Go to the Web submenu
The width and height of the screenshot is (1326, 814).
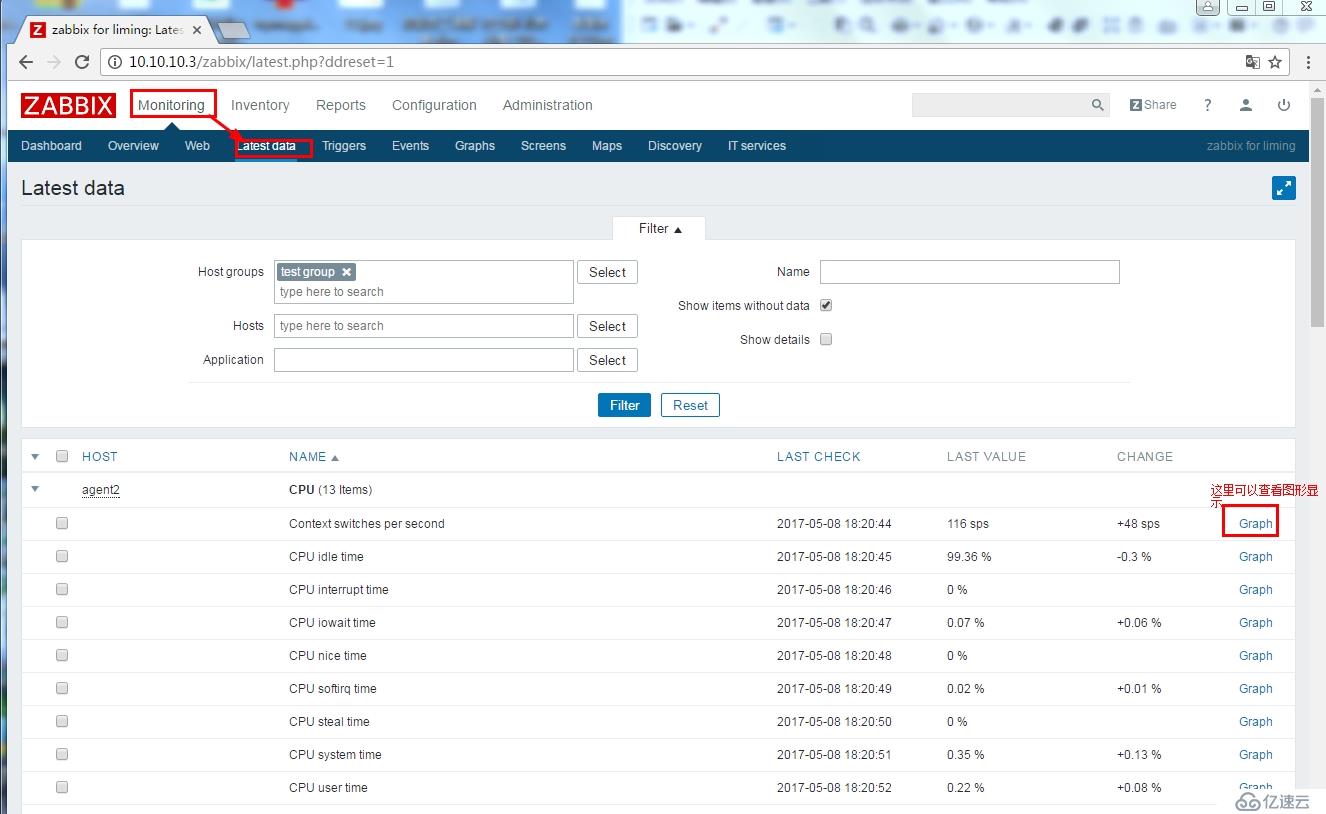point(197,146)
